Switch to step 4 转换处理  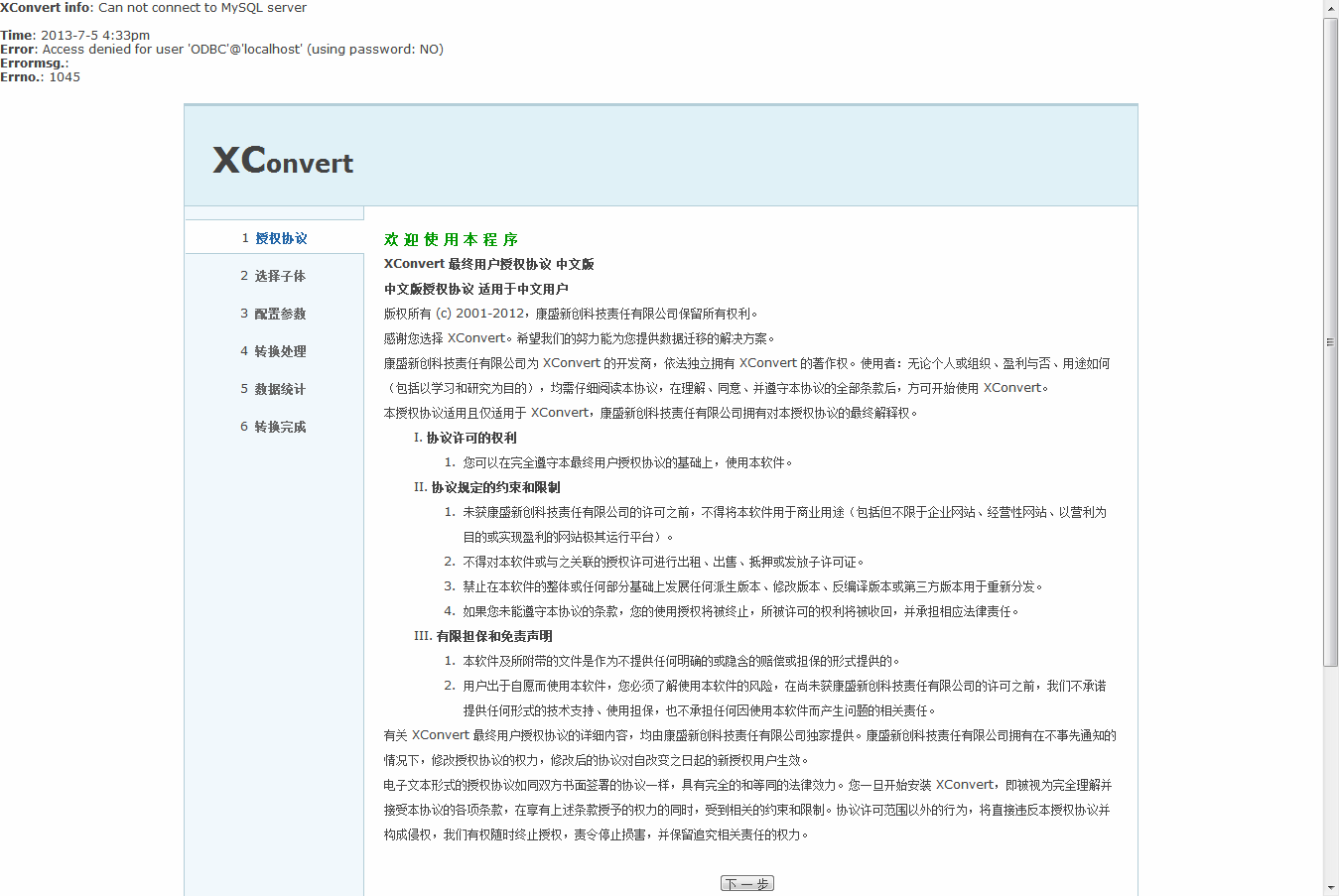pos(274,351)
